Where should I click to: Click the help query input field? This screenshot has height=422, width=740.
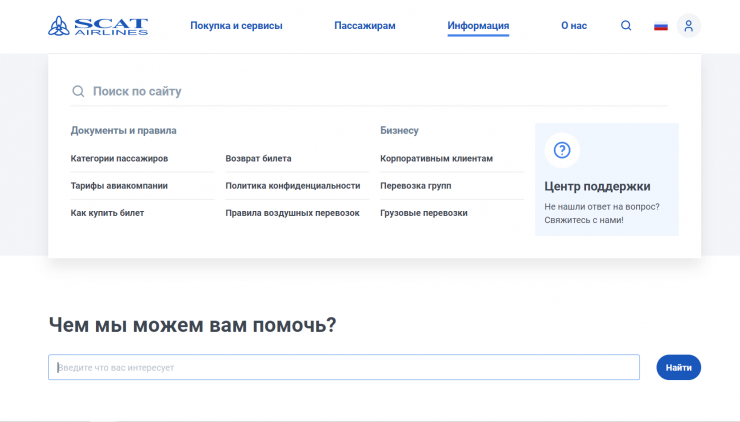(344, 368)
